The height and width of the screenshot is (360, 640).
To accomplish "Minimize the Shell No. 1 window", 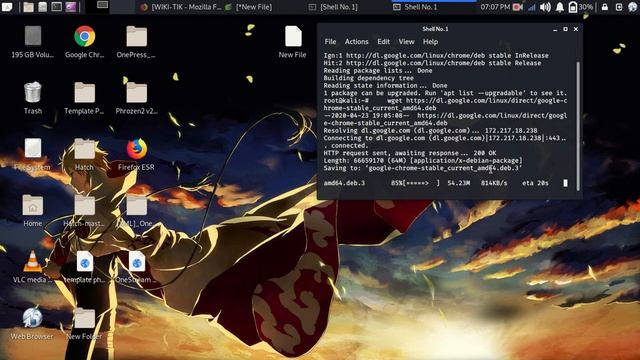I will [555, 29].
